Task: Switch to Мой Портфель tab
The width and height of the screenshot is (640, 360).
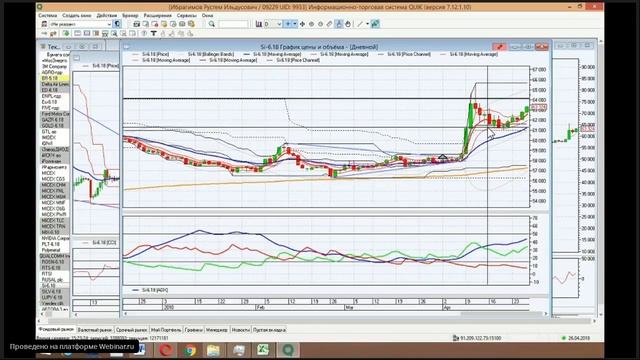Action: [x=166, y=329]
